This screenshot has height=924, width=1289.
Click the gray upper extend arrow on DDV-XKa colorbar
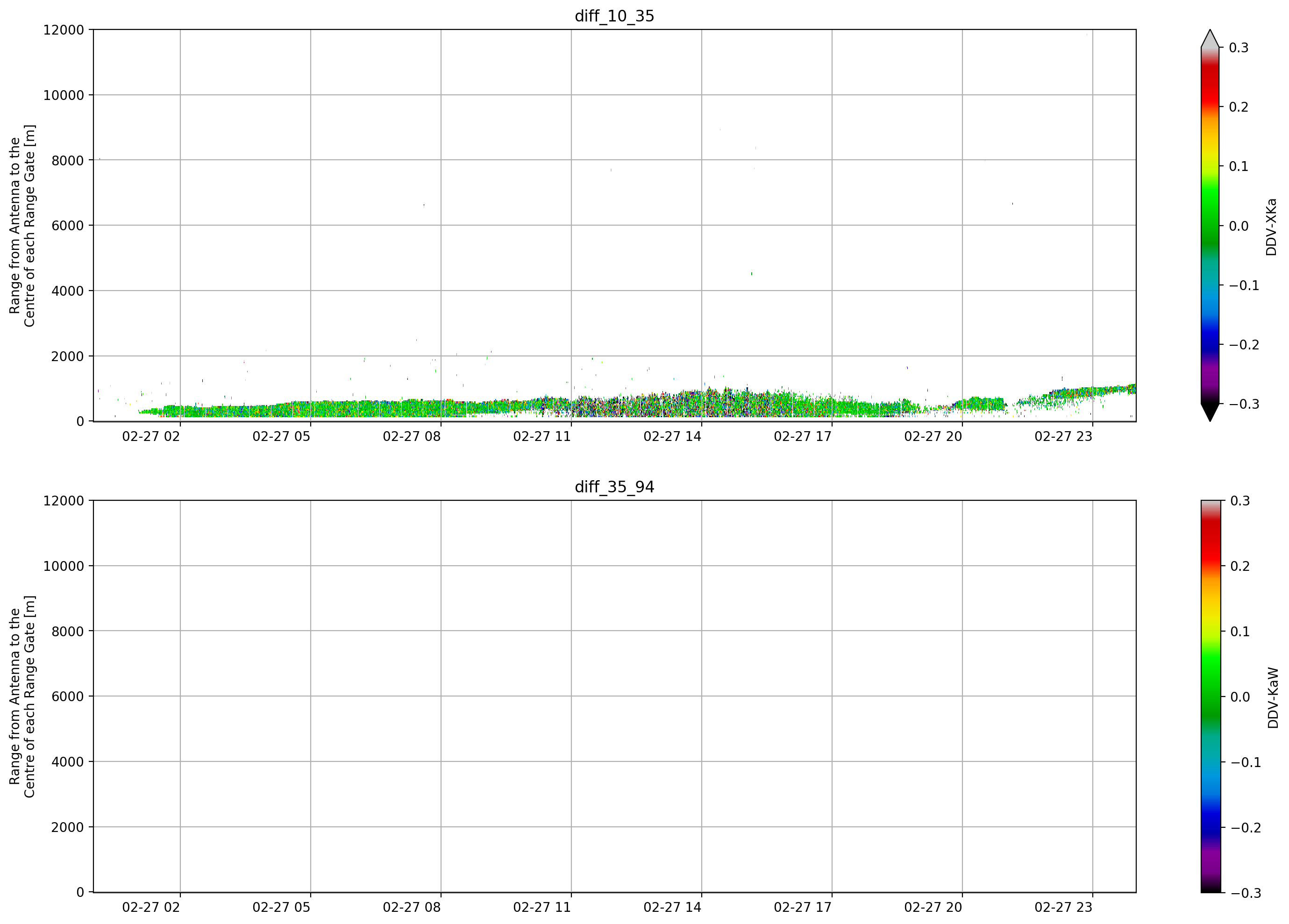(x=1210, y=38)
